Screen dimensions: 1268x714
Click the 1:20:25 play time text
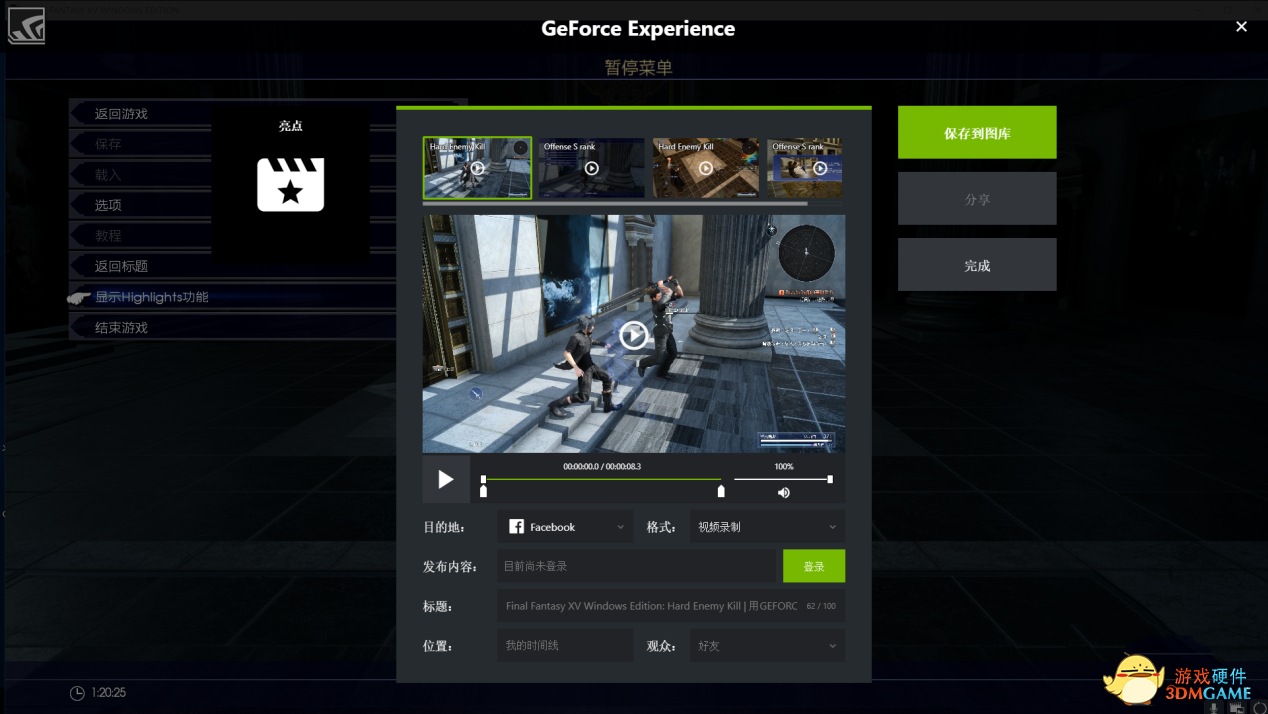coord(108,693)
